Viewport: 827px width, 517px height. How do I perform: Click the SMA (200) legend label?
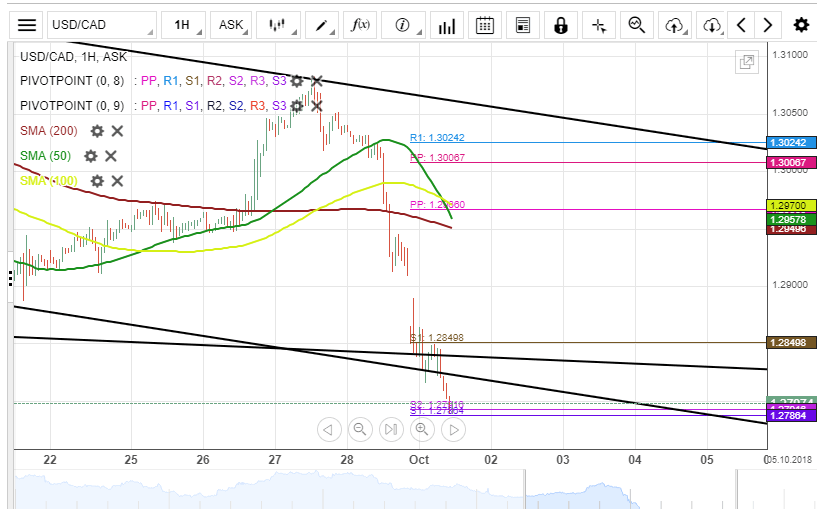[x=49, y=131]
